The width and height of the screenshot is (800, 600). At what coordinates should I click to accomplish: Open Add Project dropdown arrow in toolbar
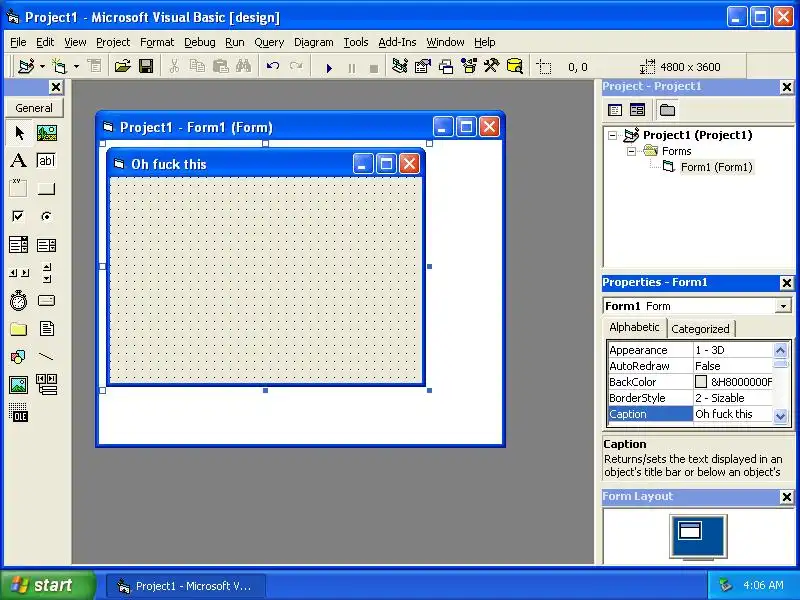click(42, 66)
